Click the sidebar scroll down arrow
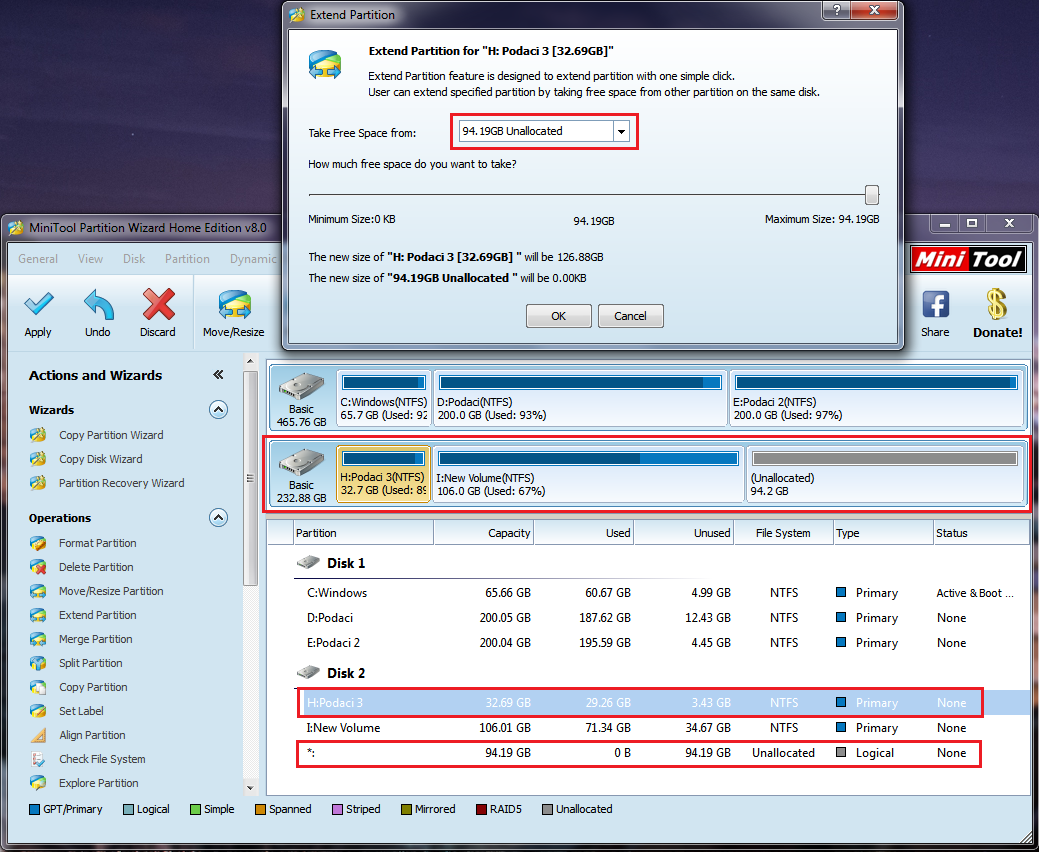 point(250,788)
